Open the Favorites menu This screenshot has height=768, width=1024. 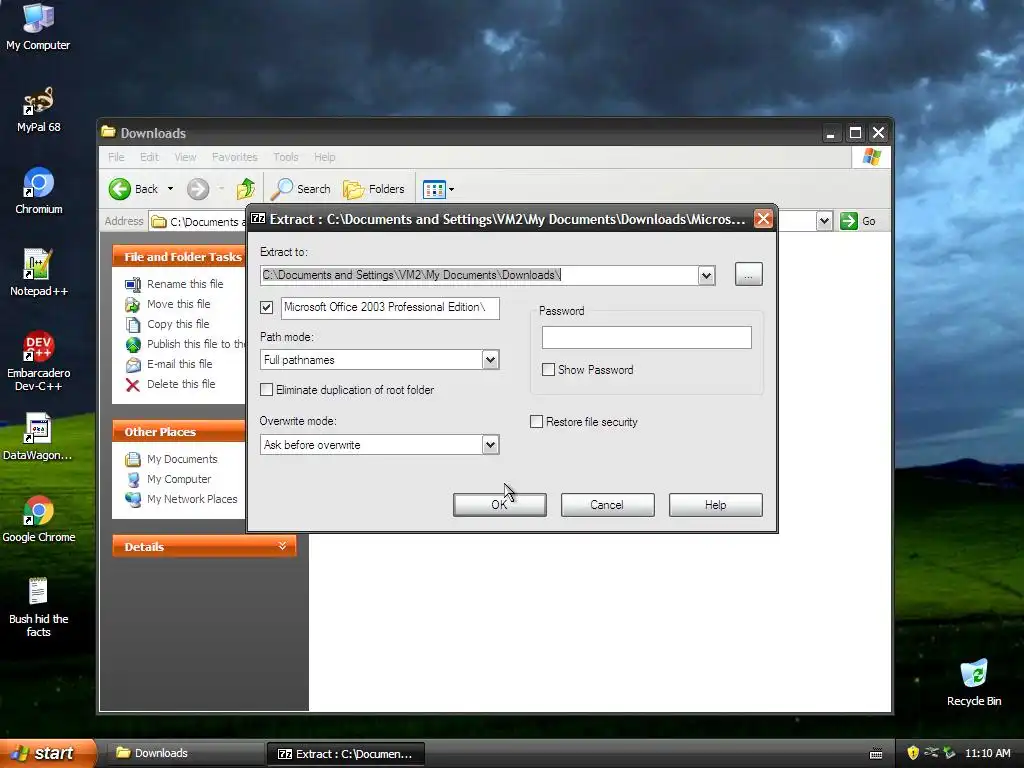[234, 157]
